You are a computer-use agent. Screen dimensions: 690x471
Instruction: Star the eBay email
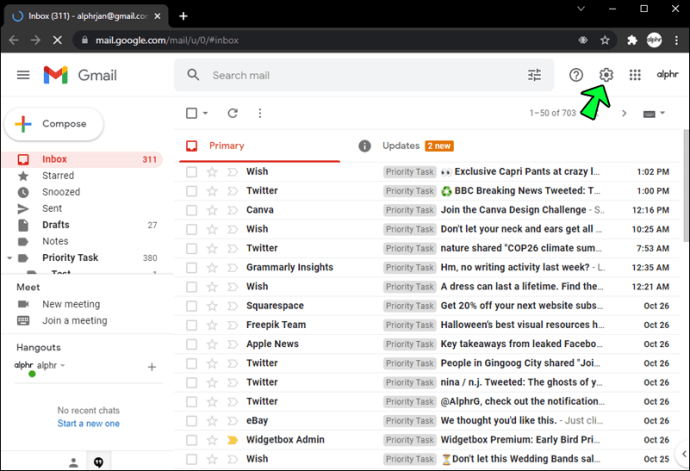[212, 421]
